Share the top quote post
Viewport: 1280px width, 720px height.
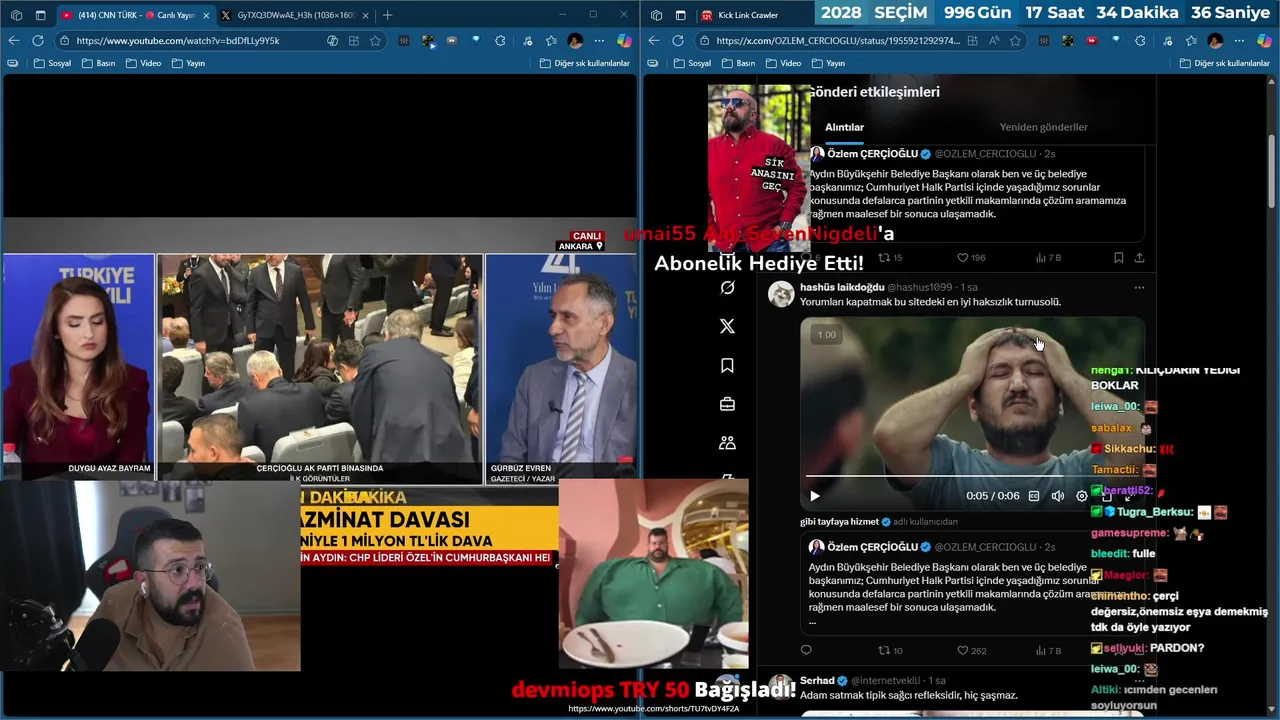tap(1139, 258)
